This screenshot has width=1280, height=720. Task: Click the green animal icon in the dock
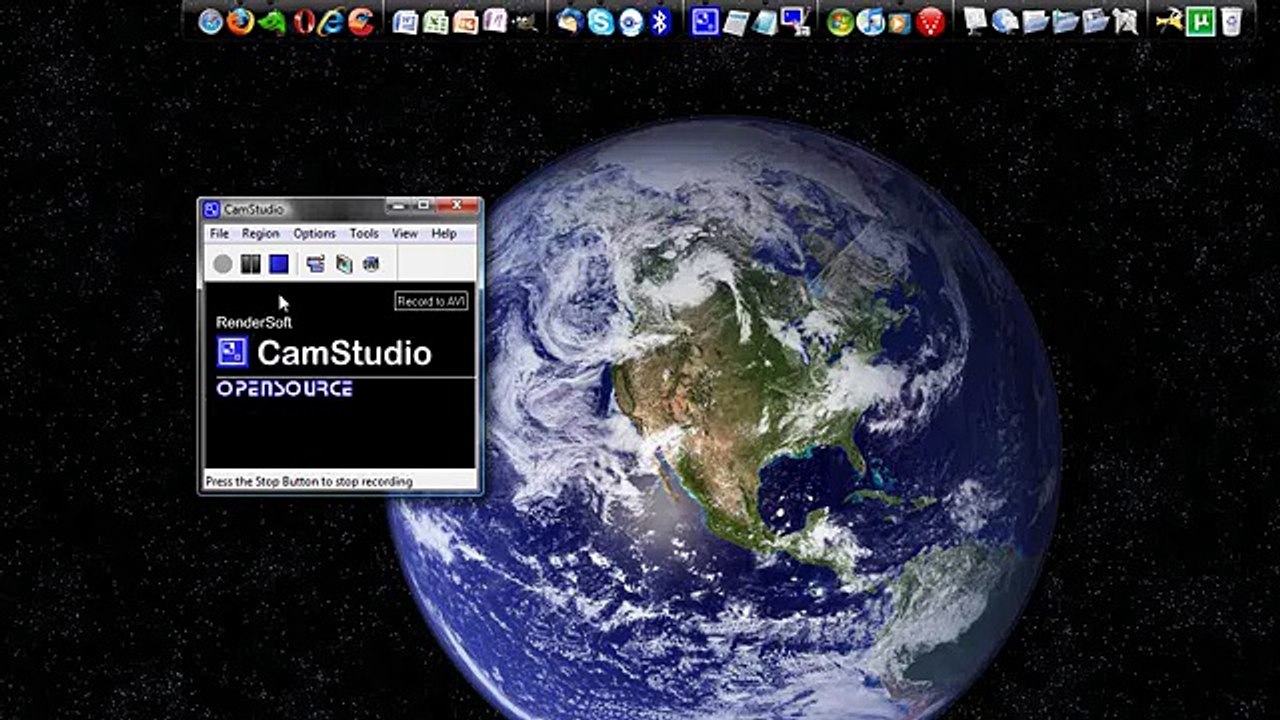(271, 21)
